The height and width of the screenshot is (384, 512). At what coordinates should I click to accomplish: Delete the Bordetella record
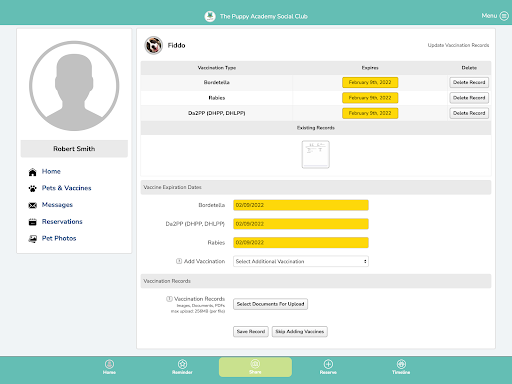tap(469, 82)
